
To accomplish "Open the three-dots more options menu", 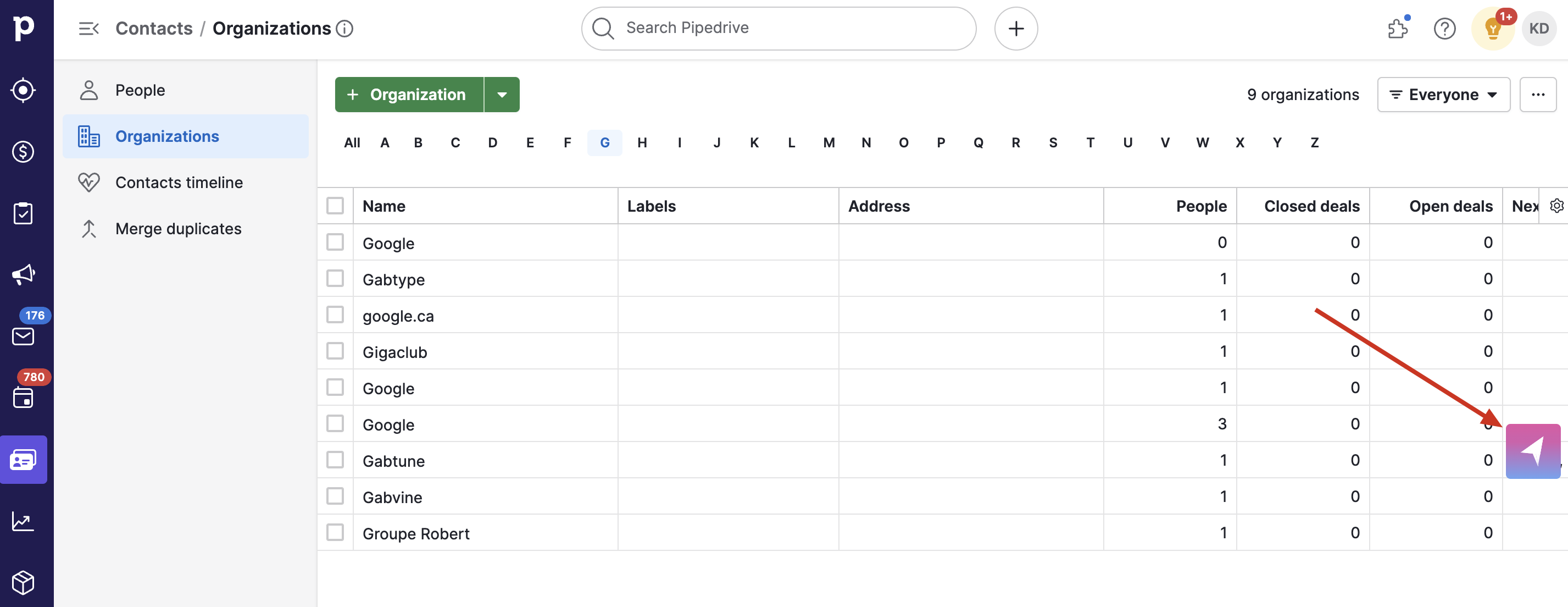I will pyautogui.click(x=1538, y=95).
